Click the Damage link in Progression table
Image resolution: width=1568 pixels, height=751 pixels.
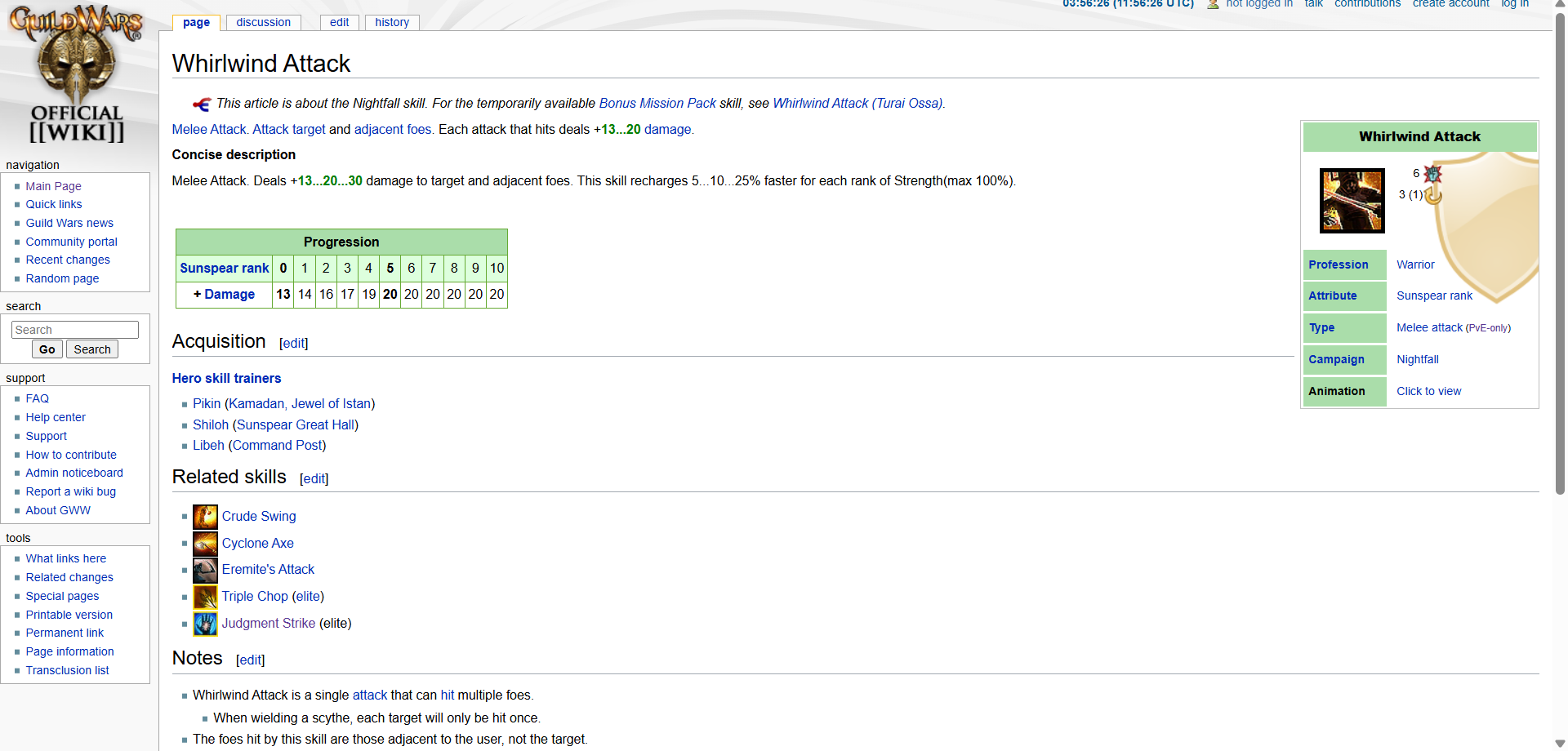[229, 295]
